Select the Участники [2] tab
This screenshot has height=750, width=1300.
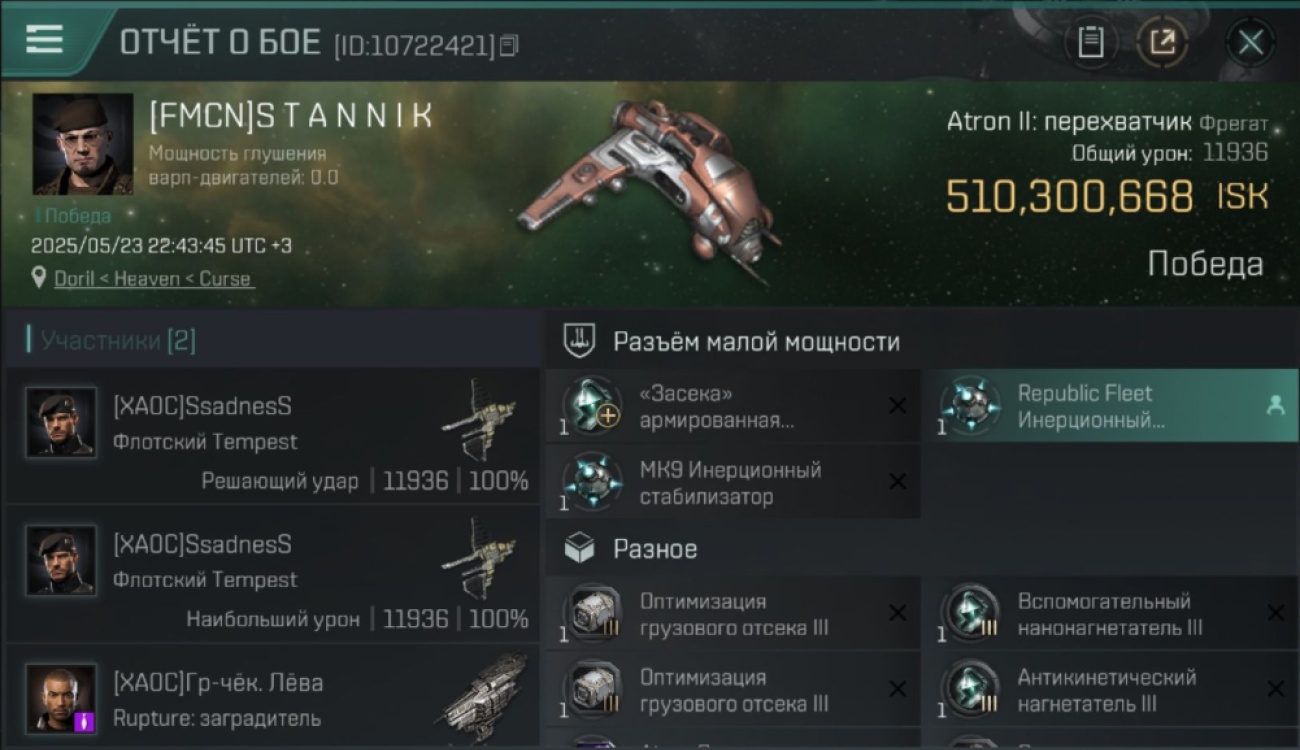[x=112, y=340]
